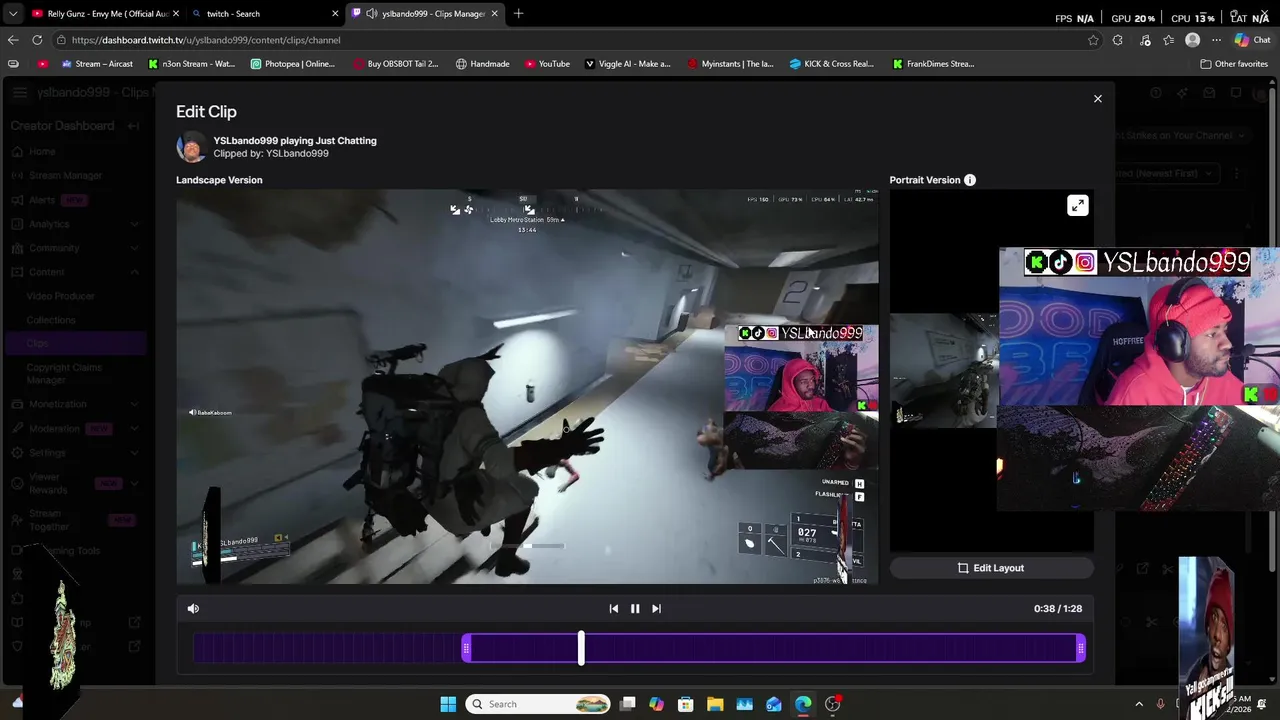Click the microphone icon in system tray
Screen dimensions: 1280x720
click(1161, 704)
